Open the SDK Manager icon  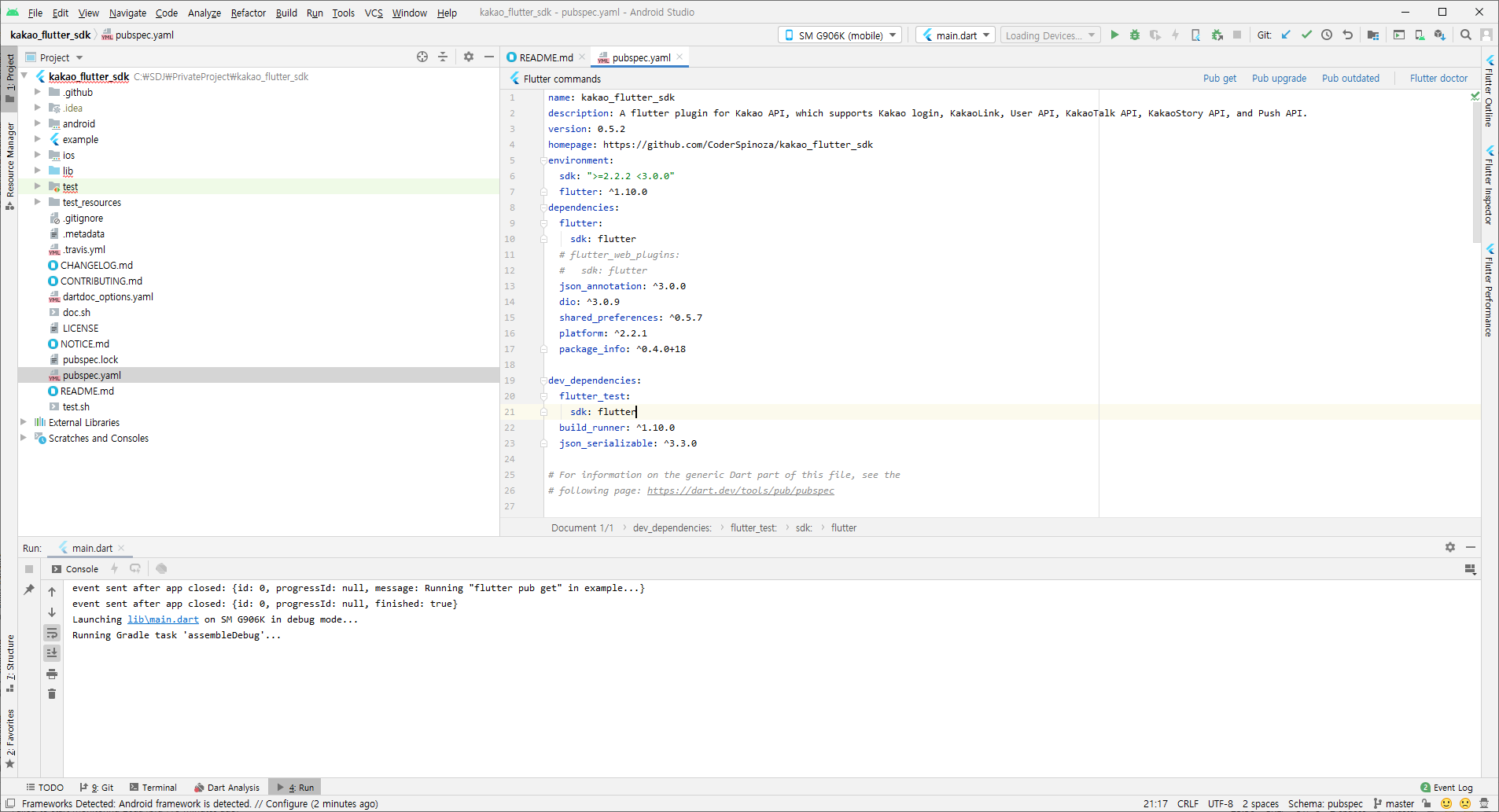click(1440, 35)
